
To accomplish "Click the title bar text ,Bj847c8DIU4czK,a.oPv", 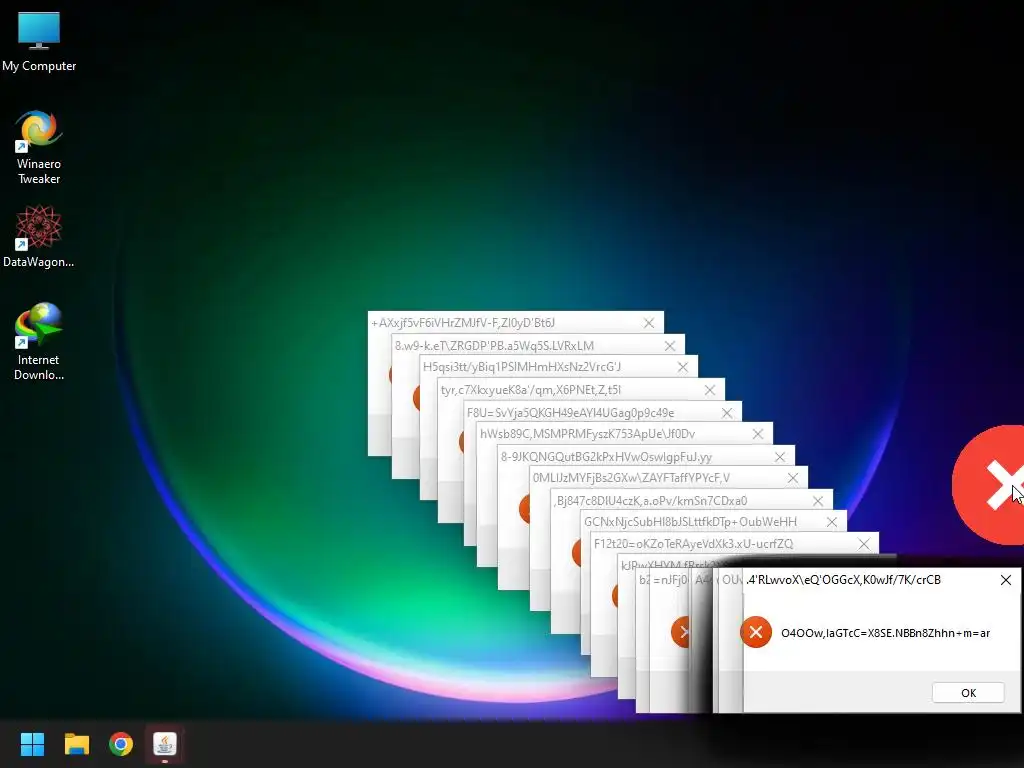I will click(x=650, y=501).
